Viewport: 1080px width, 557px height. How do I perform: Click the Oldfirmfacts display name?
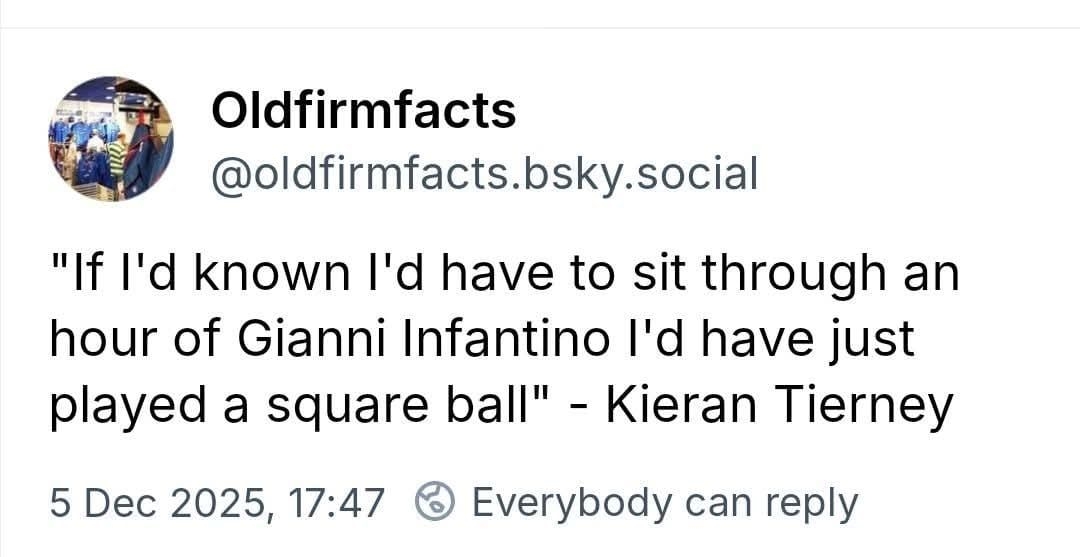pyautogui.click(x=363, y=110)
